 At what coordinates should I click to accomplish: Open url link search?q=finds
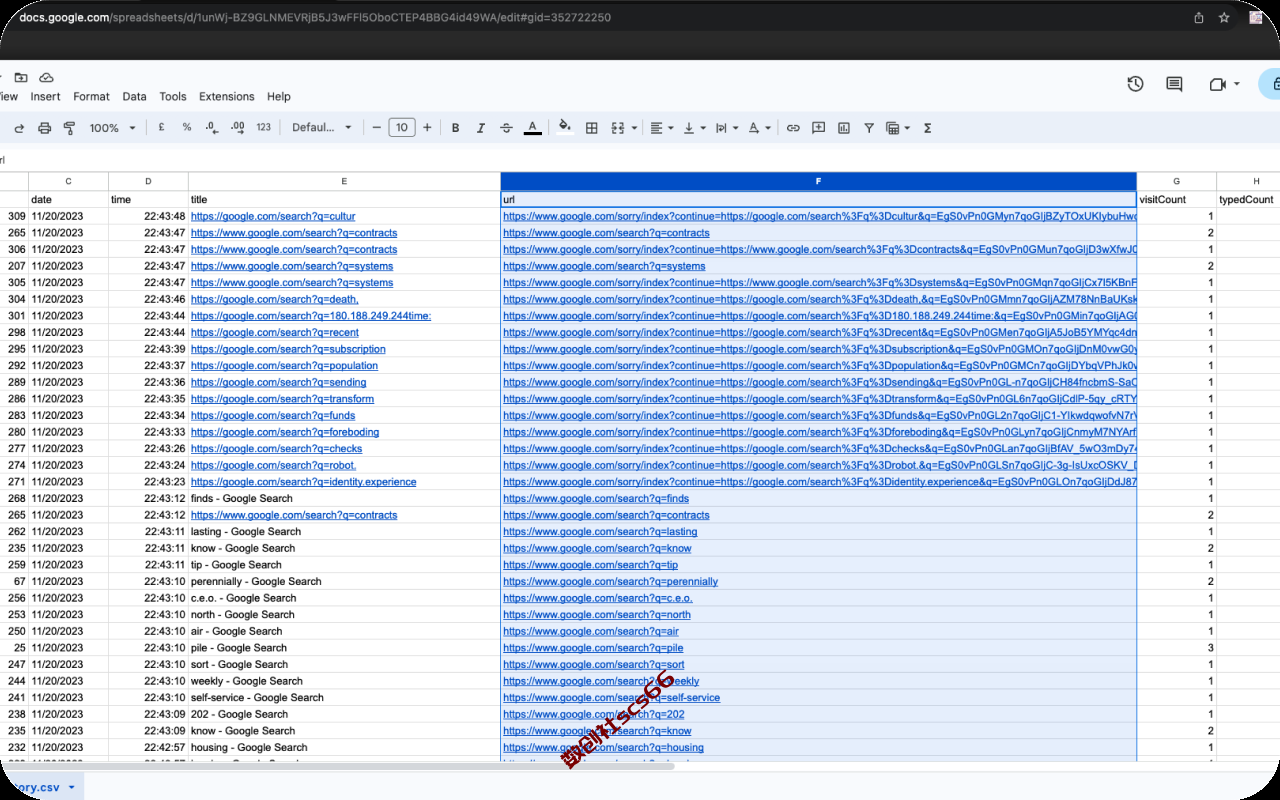pos(596,499)
